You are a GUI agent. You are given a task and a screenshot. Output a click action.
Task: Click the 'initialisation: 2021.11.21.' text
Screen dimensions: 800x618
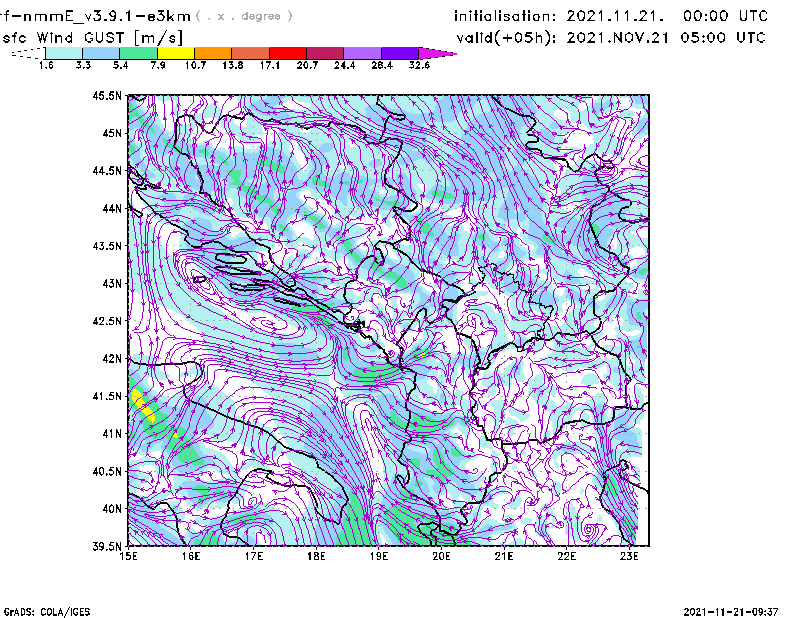coord(559,16)
